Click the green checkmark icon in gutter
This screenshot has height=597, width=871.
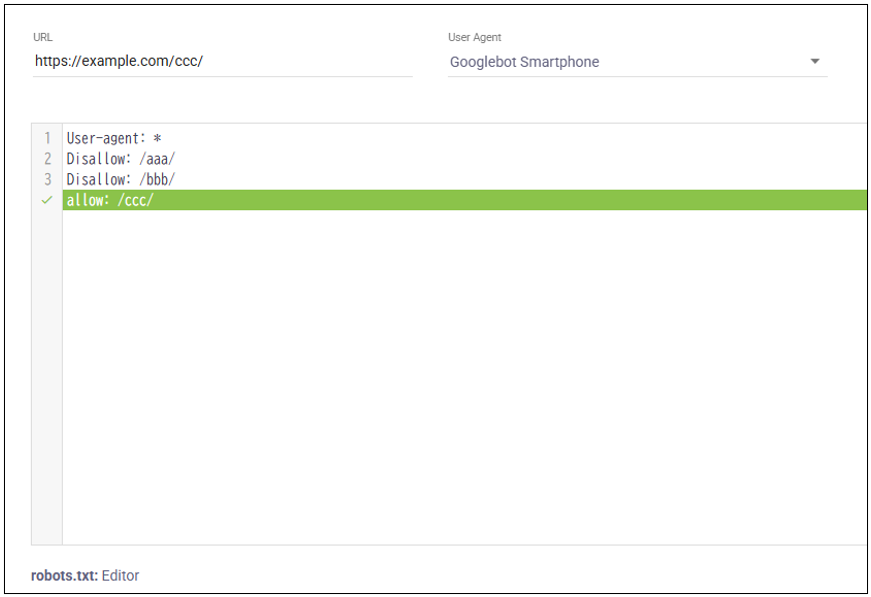click(47, 200)
